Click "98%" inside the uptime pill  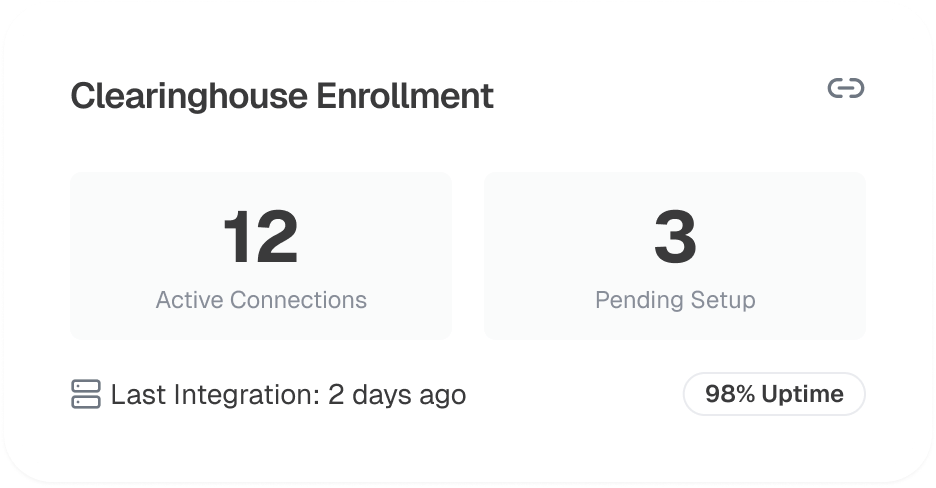coord(729,394)
